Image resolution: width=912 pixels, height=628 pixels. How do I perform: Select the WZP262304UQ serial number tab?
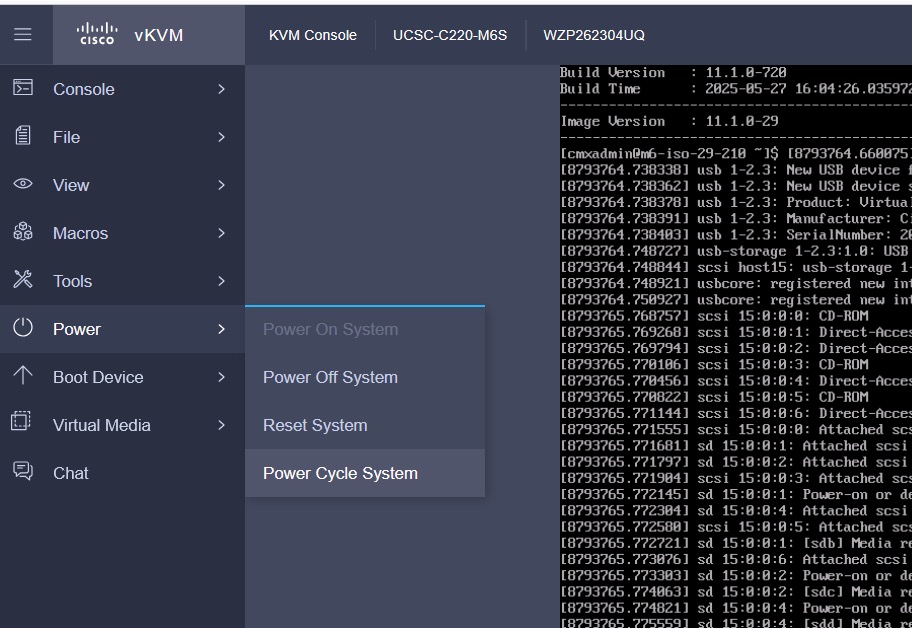pyautogui.click(x=594, y=35)
